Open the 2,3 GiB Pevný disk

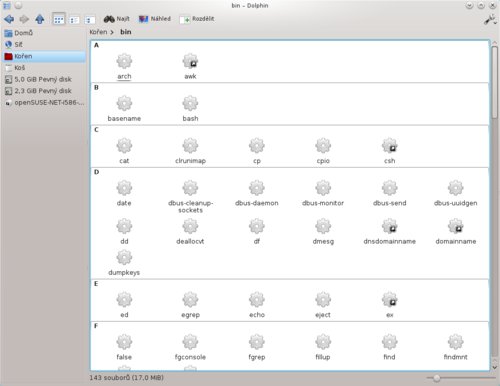click(x=44, y=91)
